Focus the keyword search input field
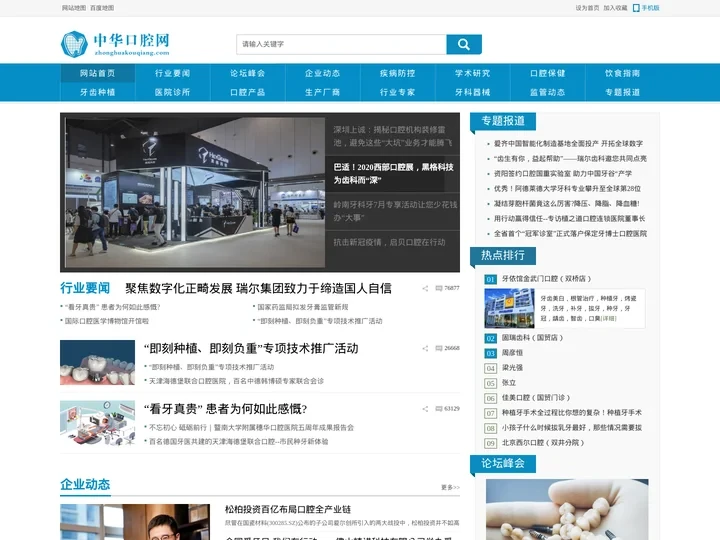 coord(341,45)
